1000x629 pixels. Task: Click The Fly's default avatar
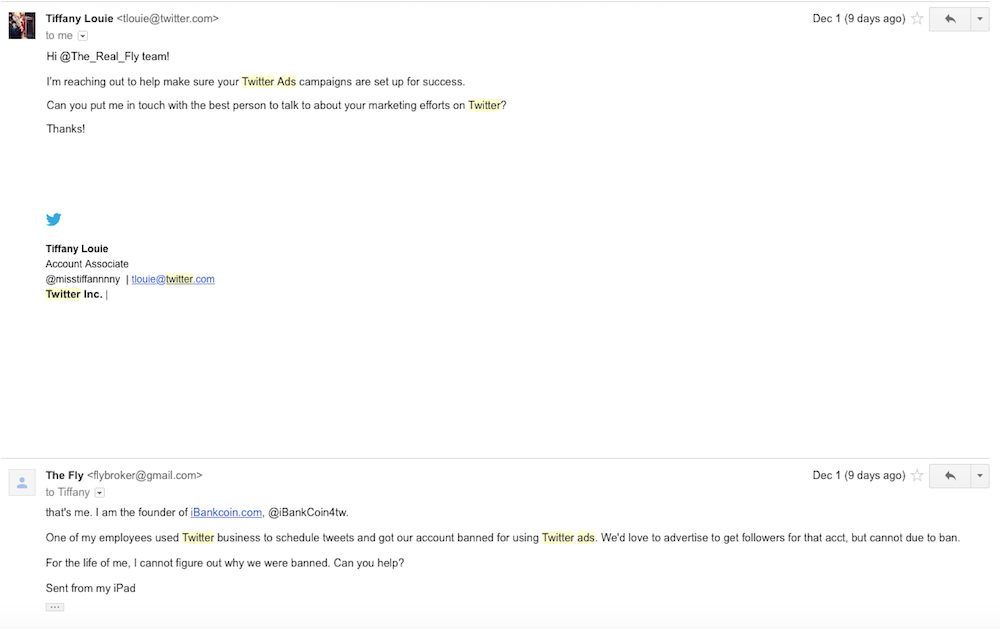pyautogui.click(x=22, y=482)
